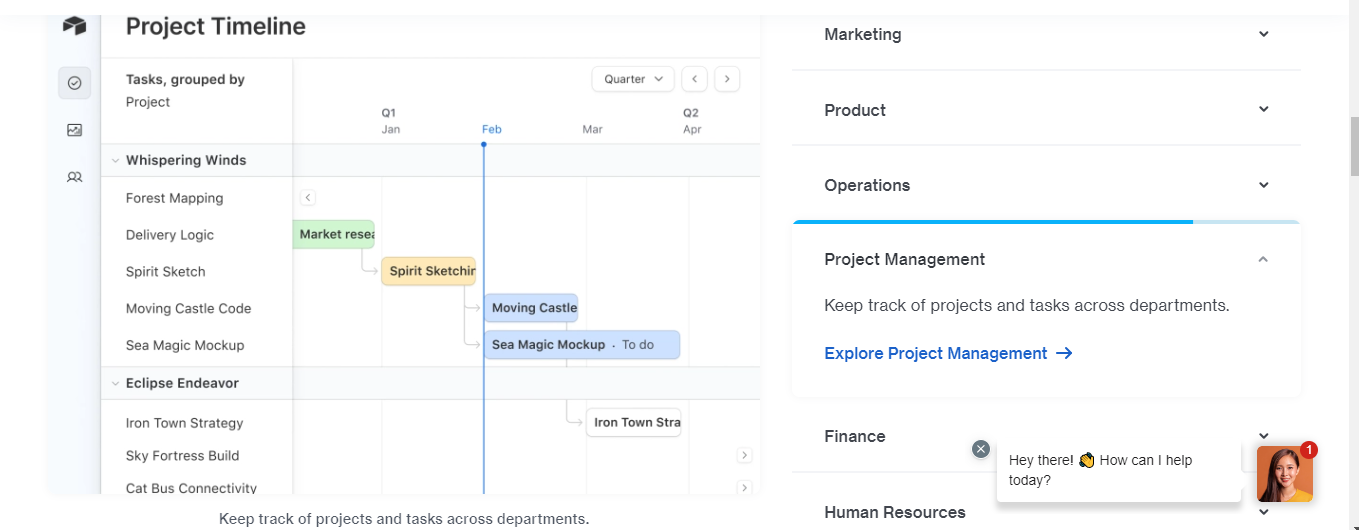Click the Airtable box logo icon
This screenshot has width=1359, height=530.
(75, 26)
